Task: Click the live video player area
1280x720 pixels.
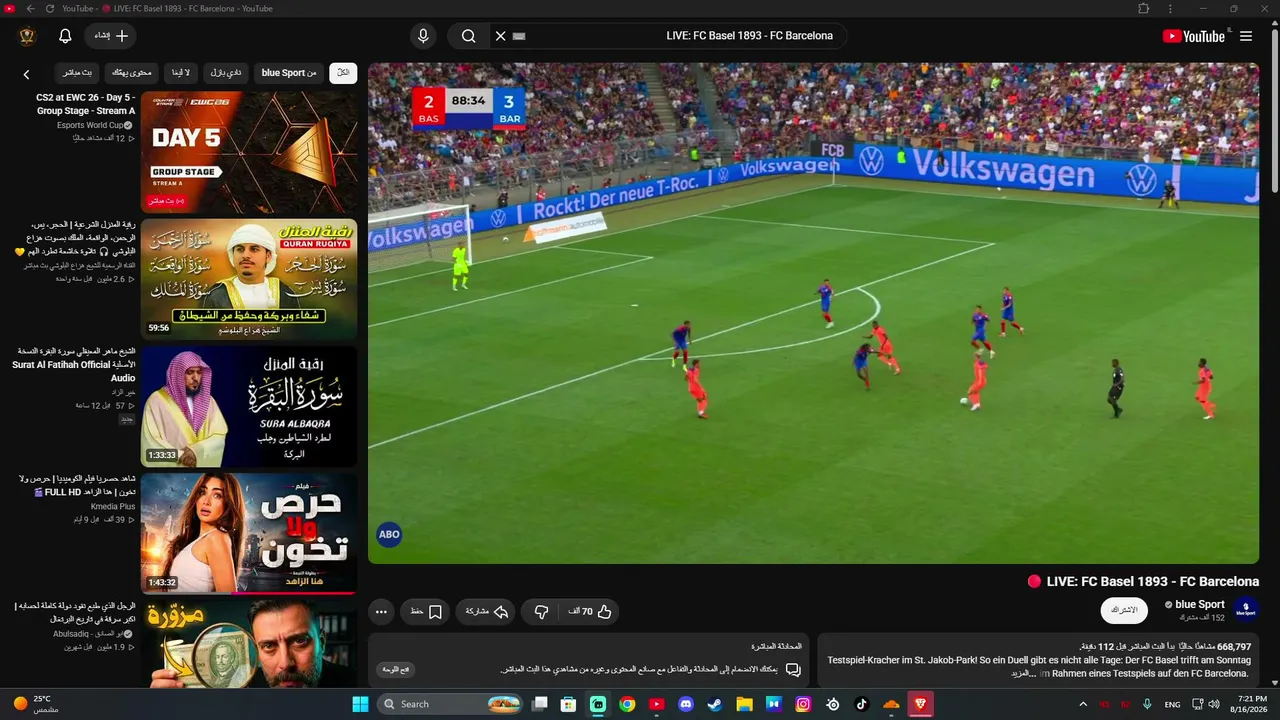Action: (x=813, y=313)
